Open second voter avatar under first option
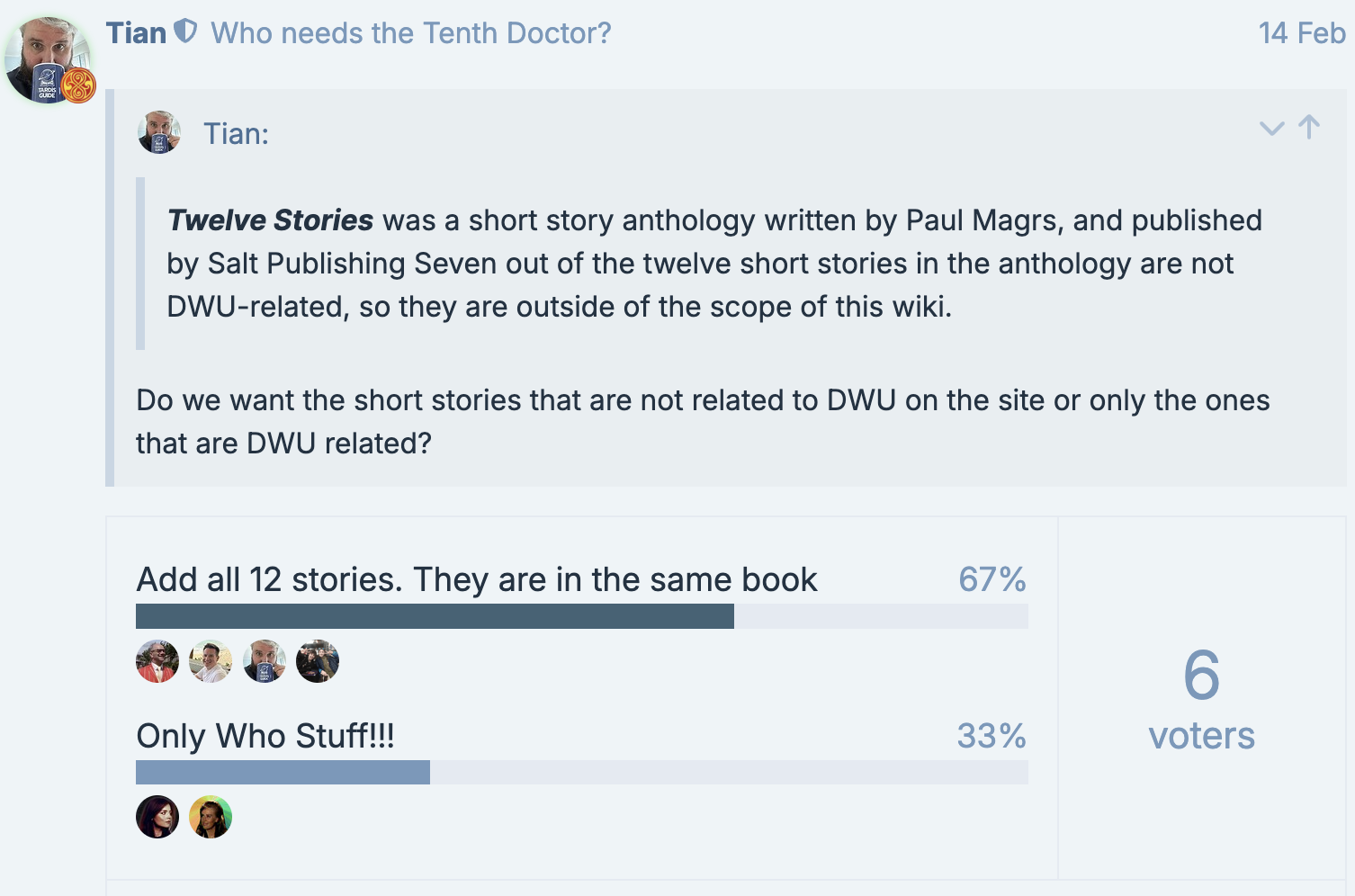The image size is (1355, 896). click(211, 661)
